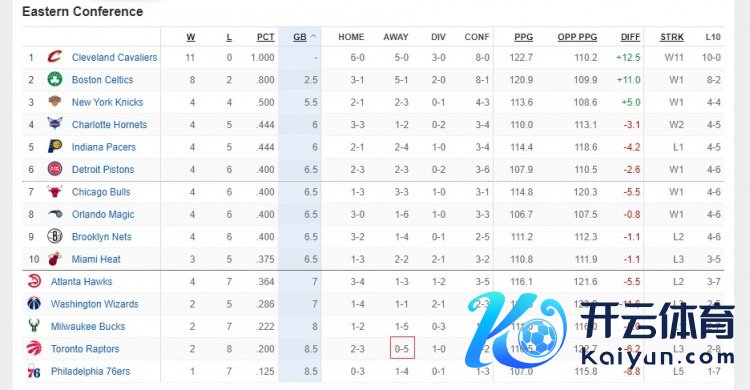
Task: Sort by PPG column header
Action: pyautogui.click(x=524, y=37)
